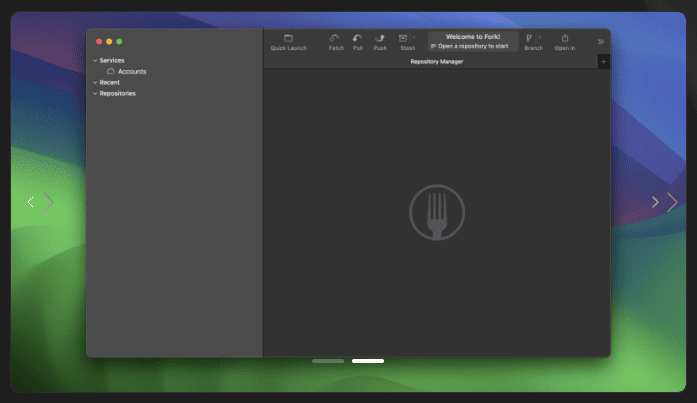
Task: Close the Fork window with red button
Action: tap(99, 41)
